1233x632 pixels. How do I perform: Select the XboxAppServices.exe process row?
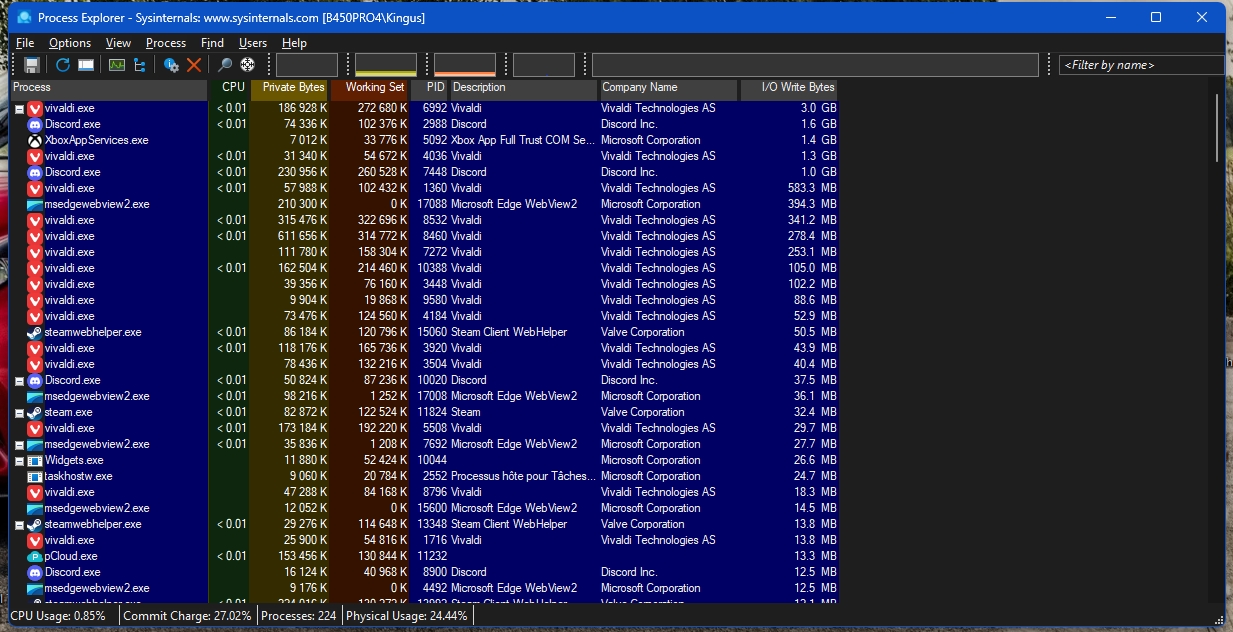pyautogui.click(x=96, y=140)
